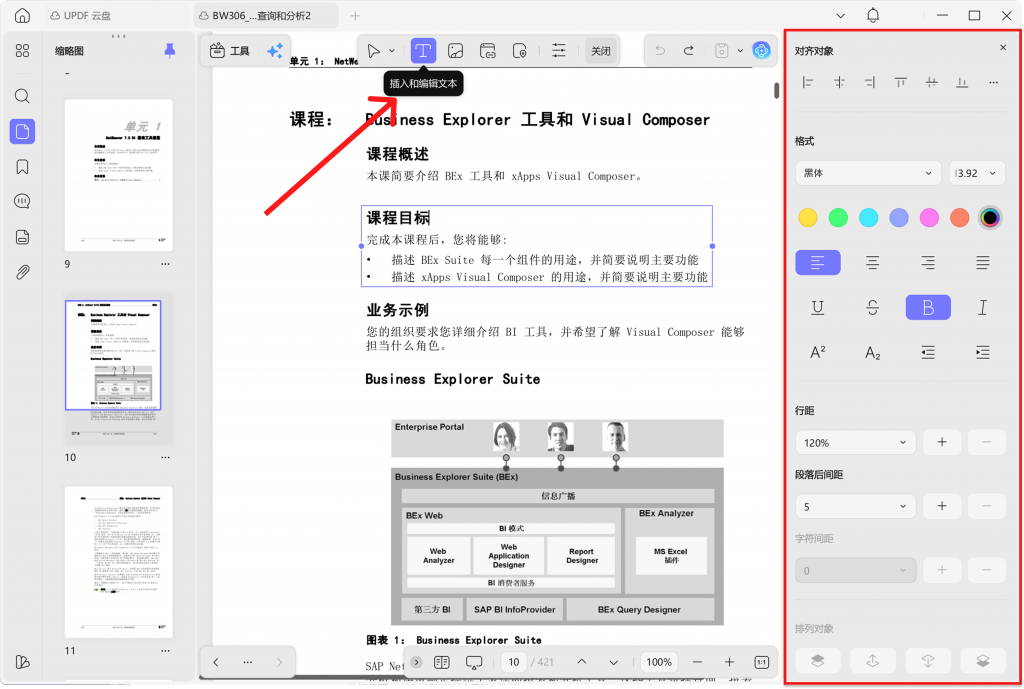Align objects to the top edge
Viewport: 1024px width, 689px height.
(x=901, y=82)
